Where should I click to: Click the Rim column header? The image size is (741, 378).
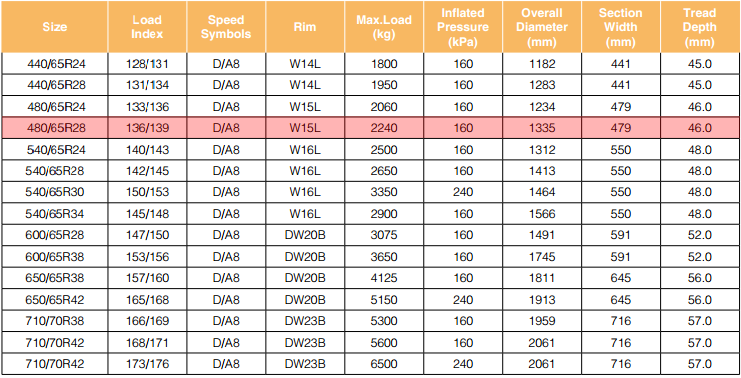pos(305,26)
